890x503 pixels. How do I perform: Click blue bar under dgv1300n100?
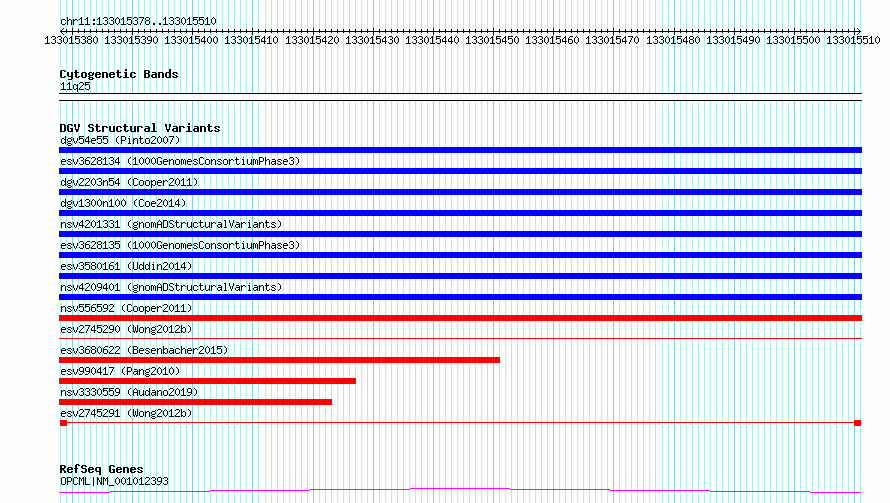(x=460, y=213)
